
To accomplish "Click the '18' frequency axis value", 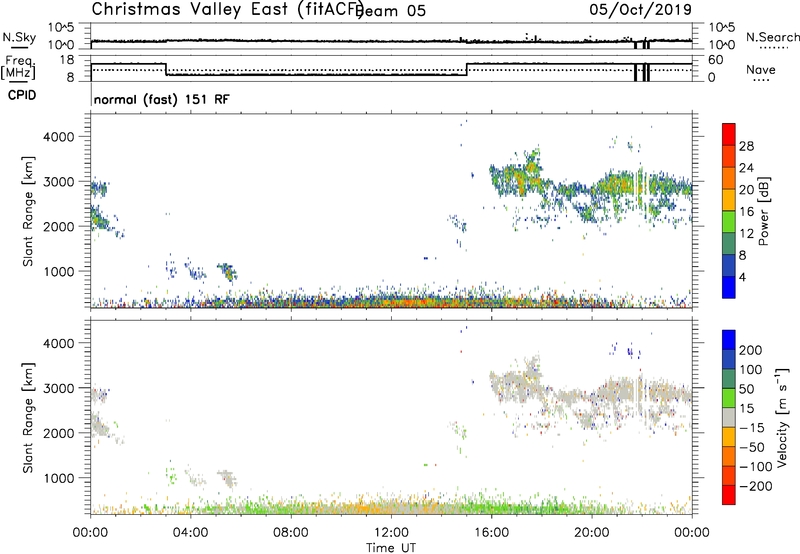I will pyautogui.click(x=66, y=60).
